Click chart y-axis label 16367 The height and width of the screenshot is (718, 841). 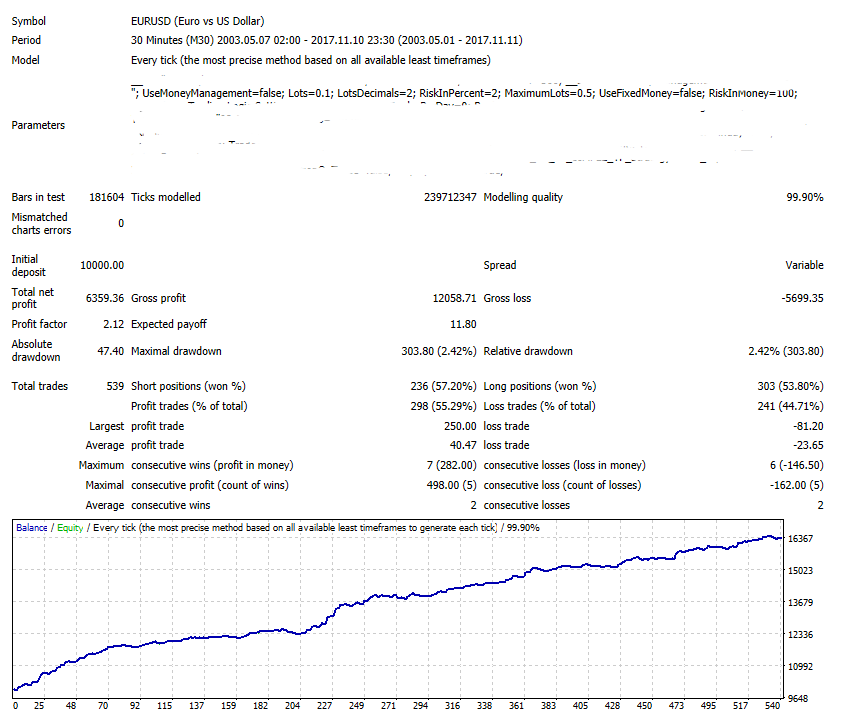(800, 538)
